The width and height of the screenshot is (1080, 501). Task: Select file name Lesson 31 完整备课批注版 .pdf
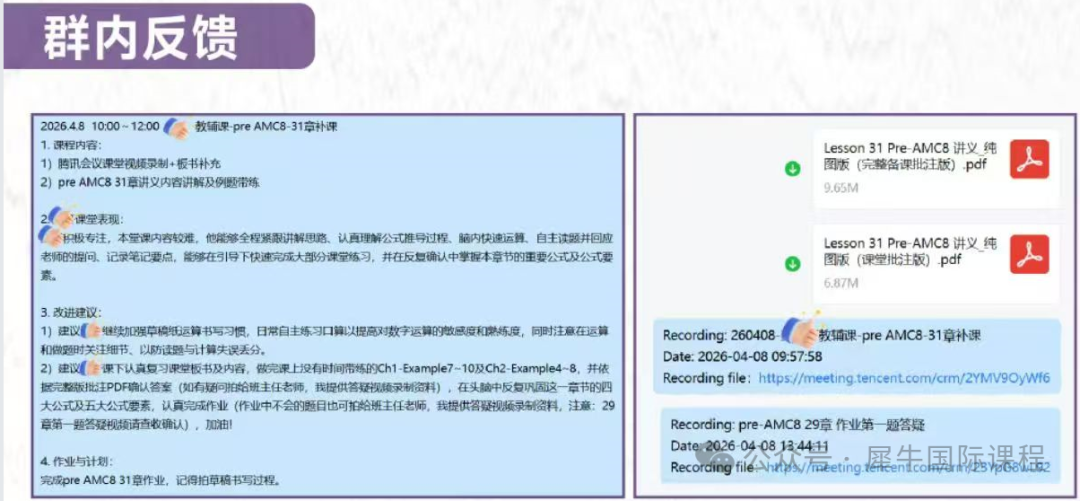click(910, 157)
